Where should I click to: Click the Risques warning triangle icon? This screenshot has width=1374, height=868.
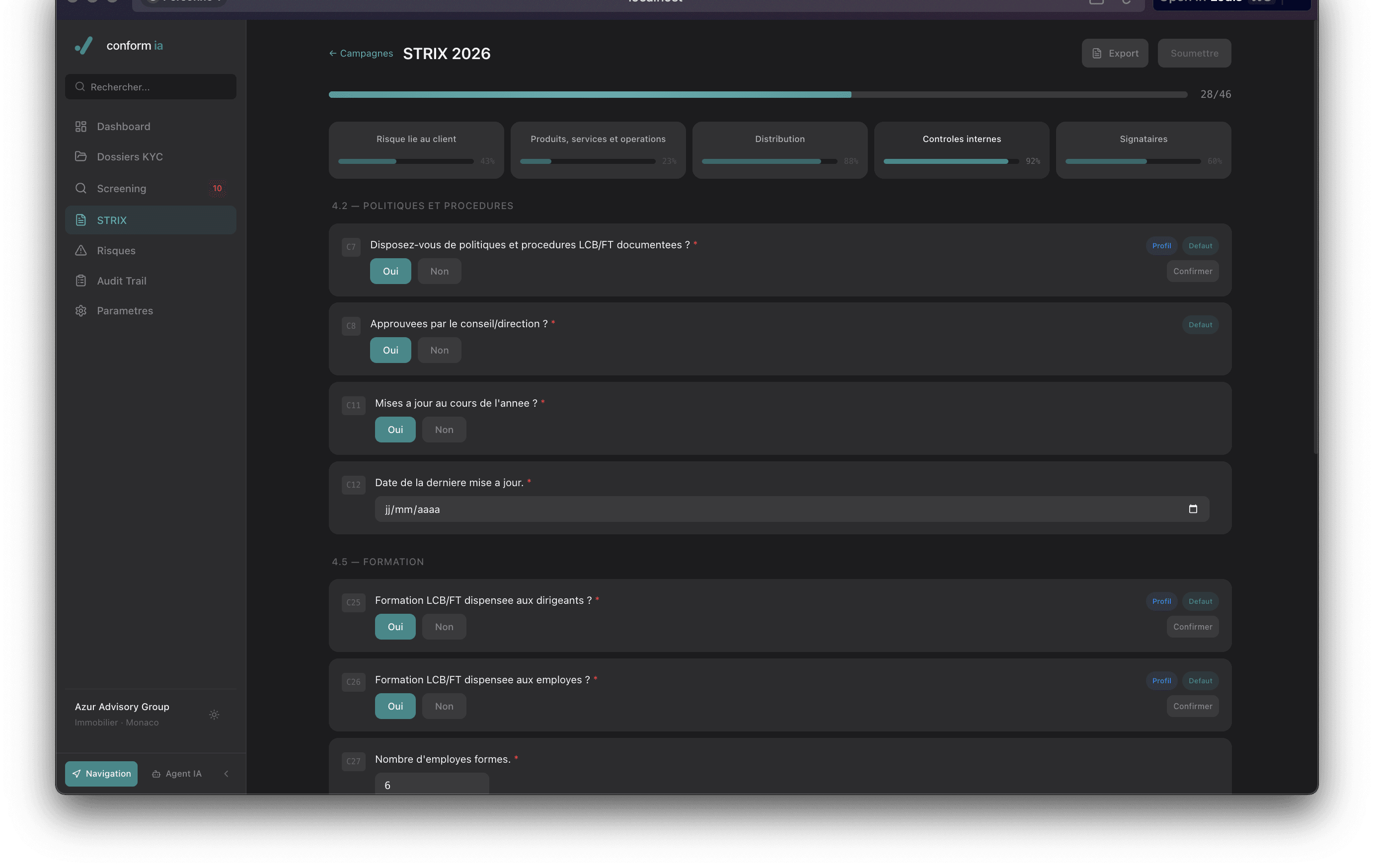click(81, 250)
